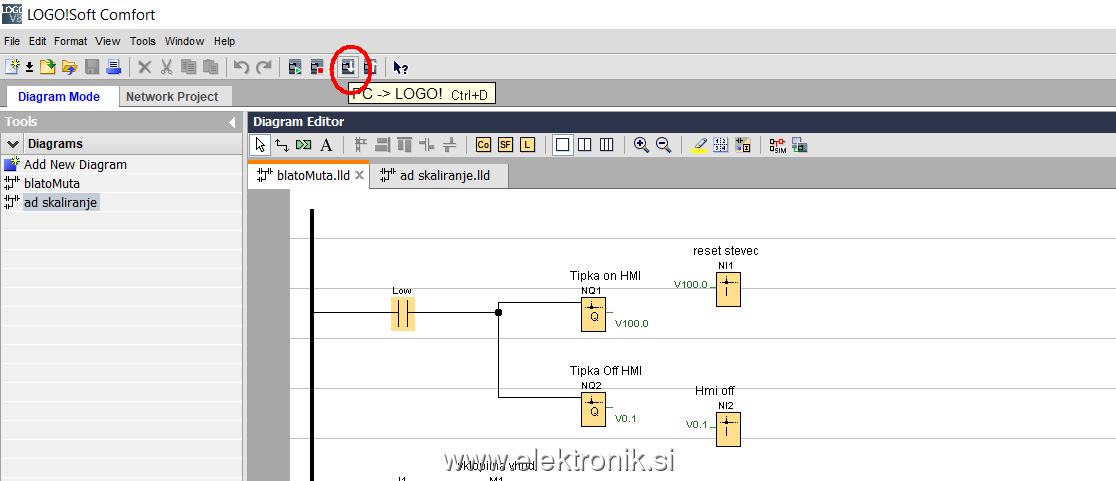Screen dimensions: 1116x481
Task: Switch to the Network Project tab
Action: tap(172, 97)
